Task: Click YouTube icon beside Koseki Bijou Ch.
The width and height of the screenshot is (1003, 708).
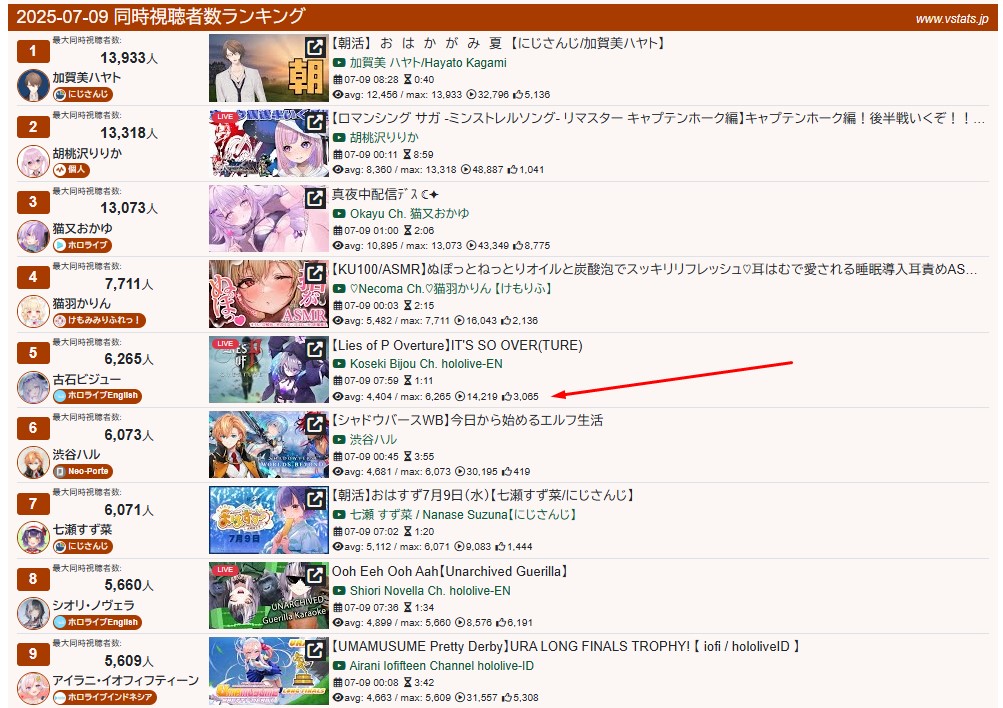Action: 339,364
